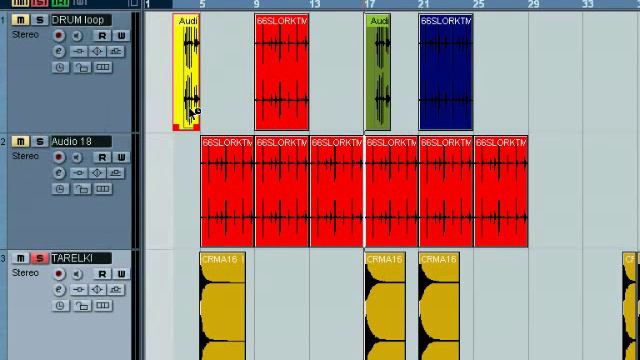Enable Read automation on TARELKI track
The height and width of the screenshot is (360, 640).
(102, 274)
